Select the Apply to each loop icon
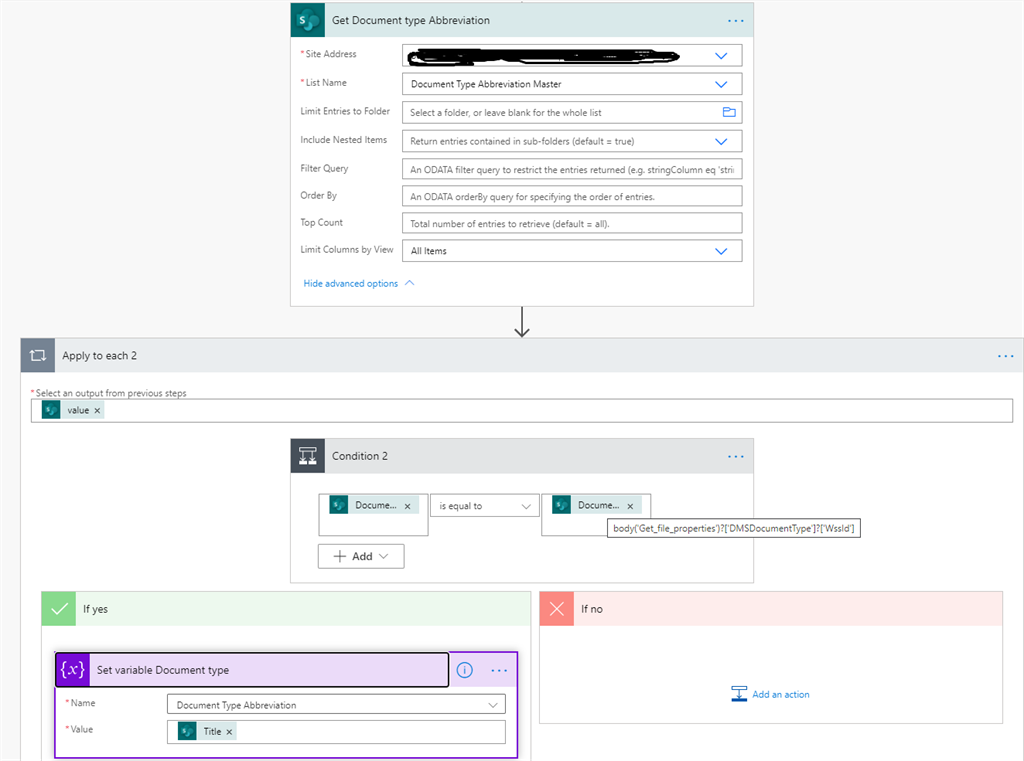1024x761 pixels. pos(38,355)
